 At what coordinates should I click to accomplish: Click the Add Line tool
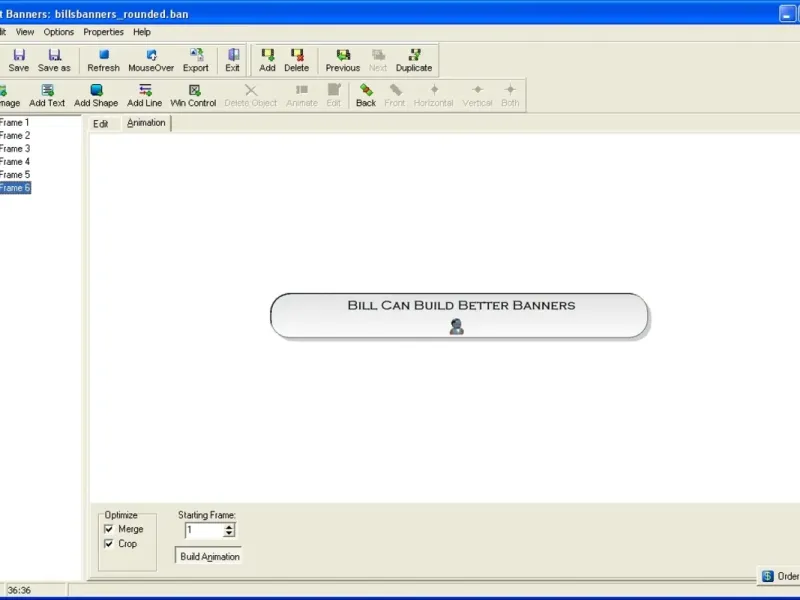point(144,95)
